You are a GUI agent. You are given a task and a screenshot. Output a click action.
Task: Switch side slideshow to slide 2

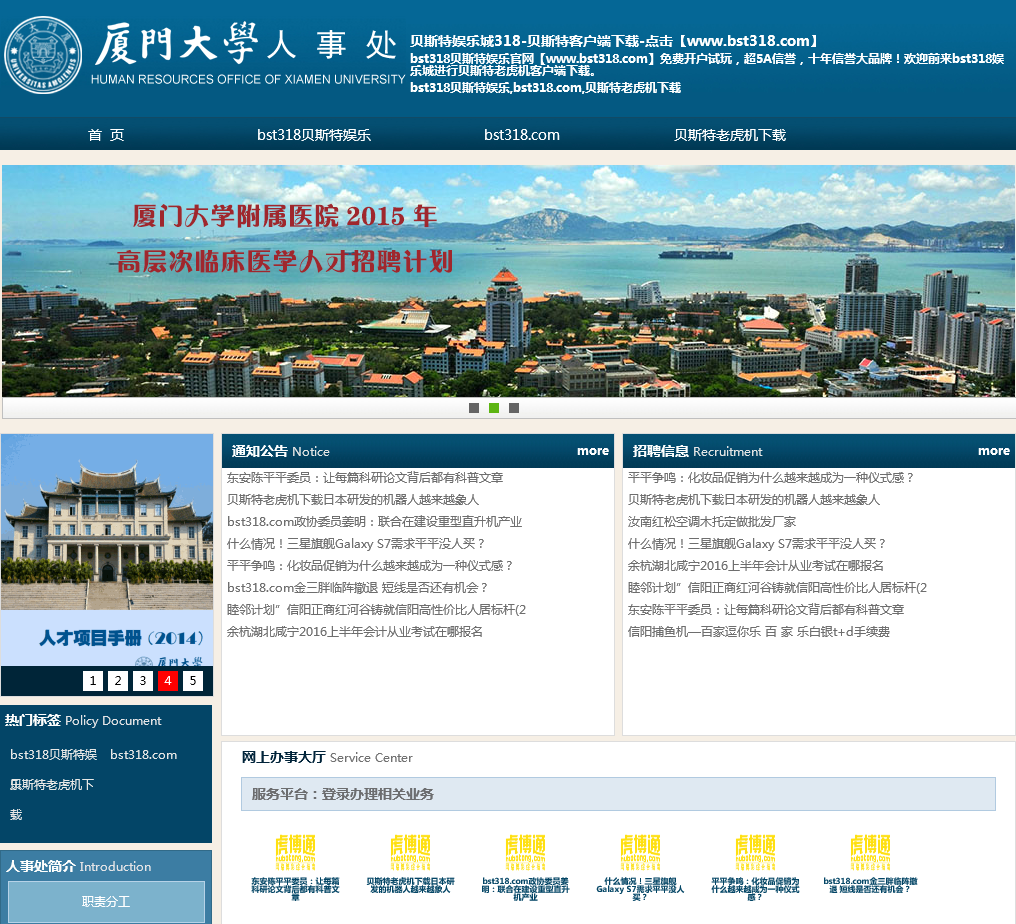tap(117, 680)
